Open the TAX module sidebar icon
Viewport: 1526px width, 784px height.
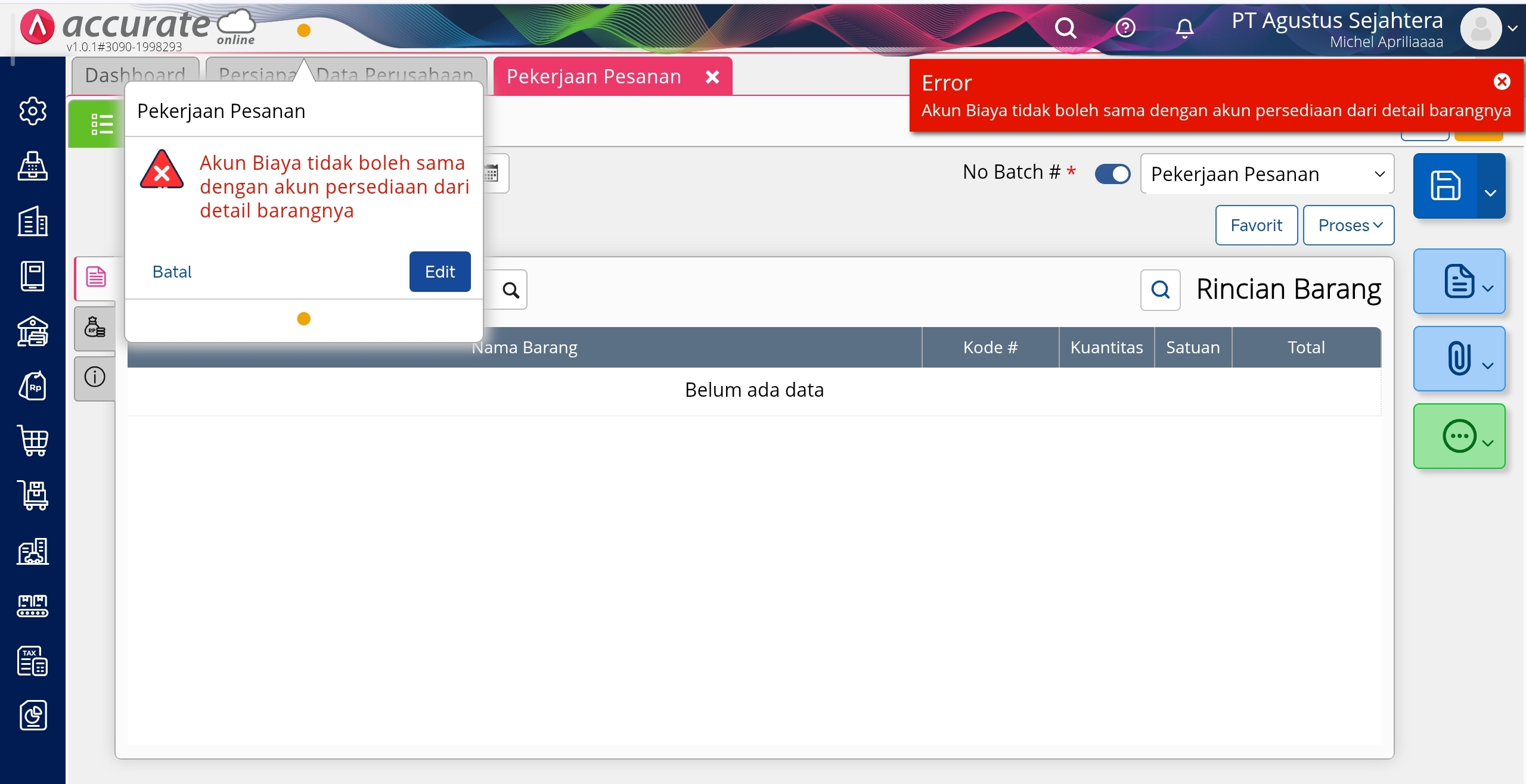(33, 661)
